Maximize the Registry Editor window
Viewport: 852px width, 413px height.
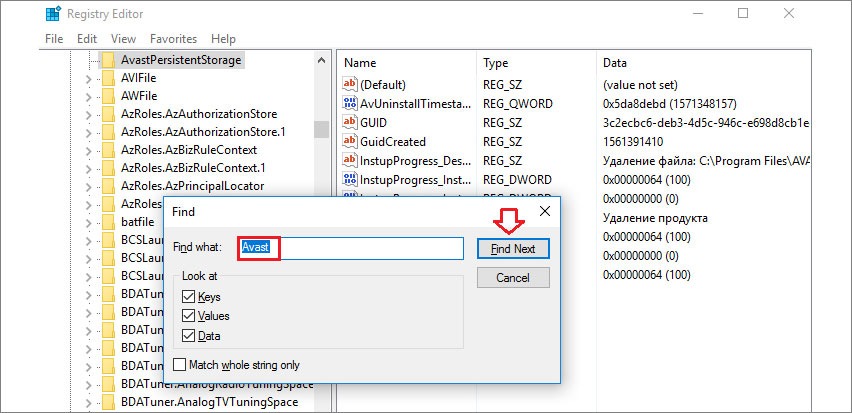[x=743, y=14]
